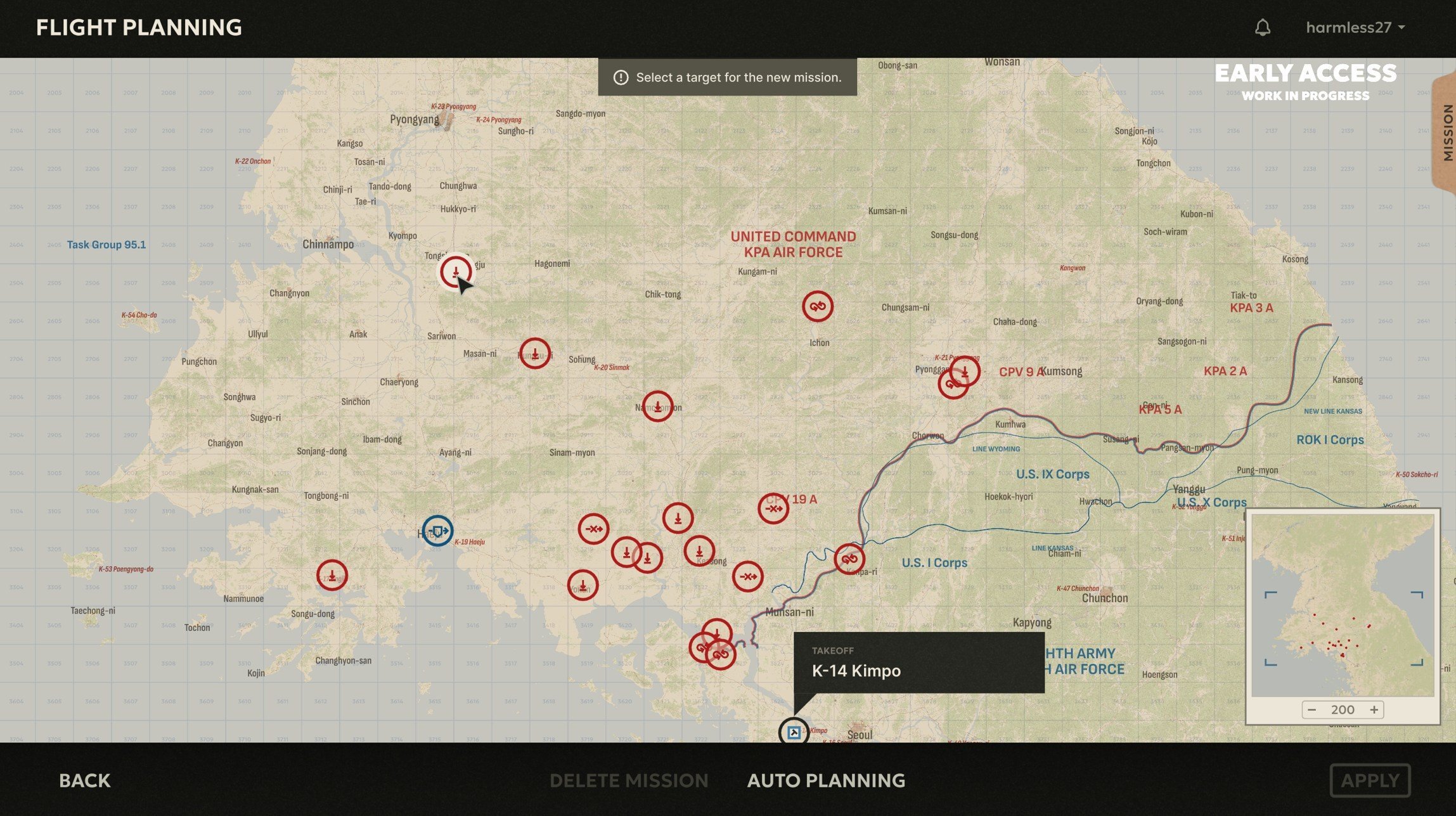This screenshot has height=816, width=1456.
Task: Click the K-53 Paengyong-do airfield label
Action: point(126,569)
